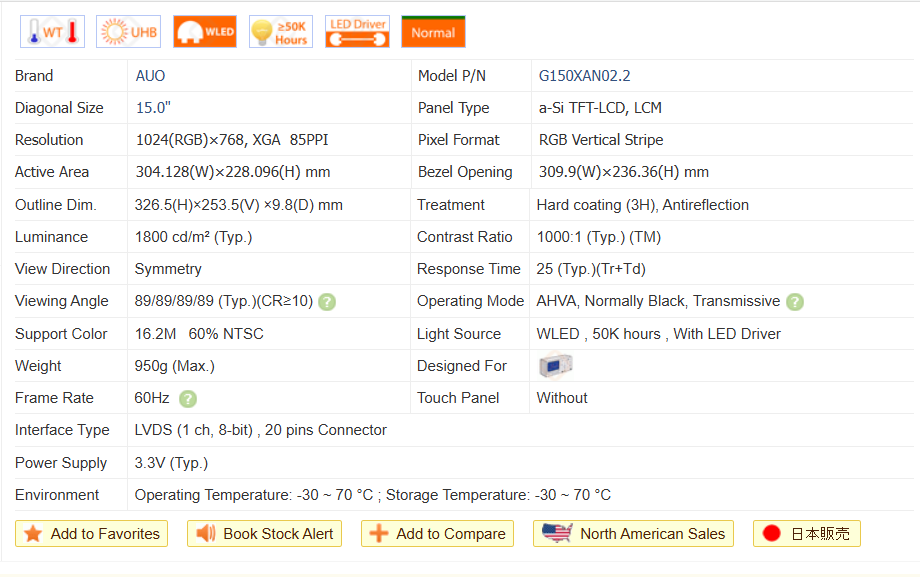Click the UHB ultra high brightness icon
The width and height of the screenshot is (920, 577).
pos(128,32)
